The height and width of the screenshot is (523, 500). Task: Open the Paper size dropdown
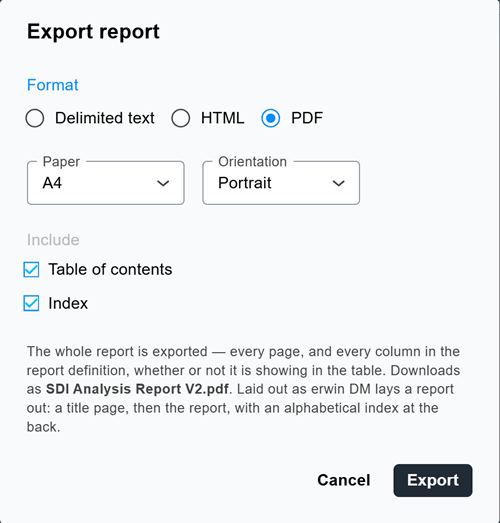click(x=106, y=183)
